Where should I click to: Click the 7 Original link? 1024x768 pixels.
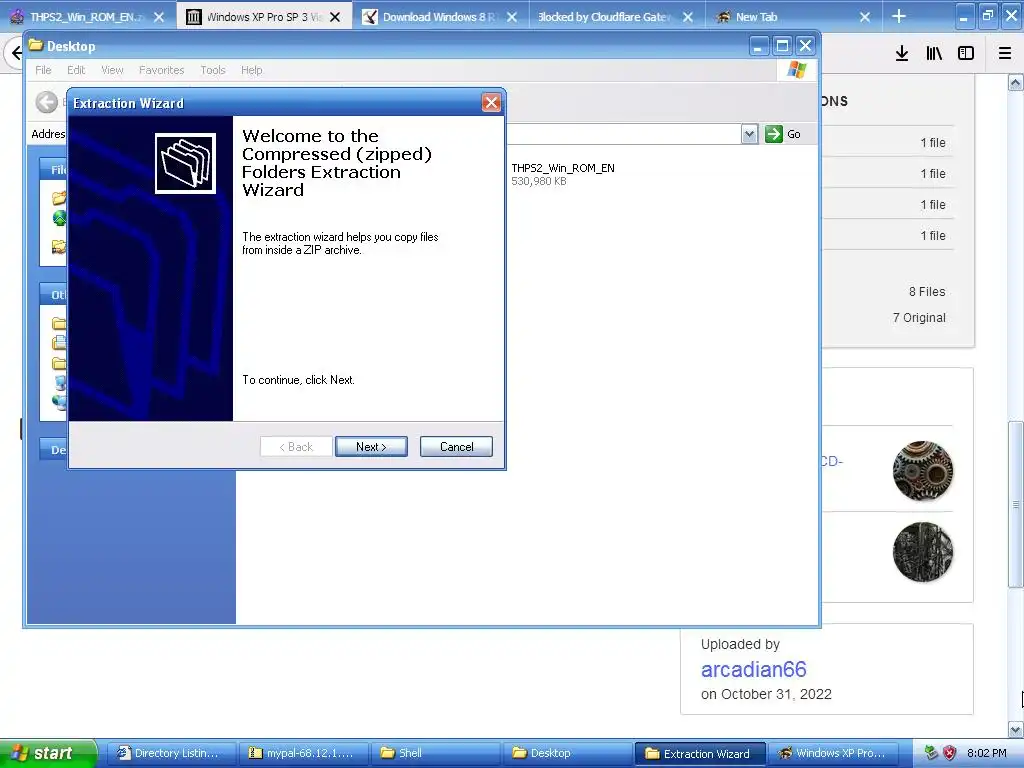tap(919, 318)
